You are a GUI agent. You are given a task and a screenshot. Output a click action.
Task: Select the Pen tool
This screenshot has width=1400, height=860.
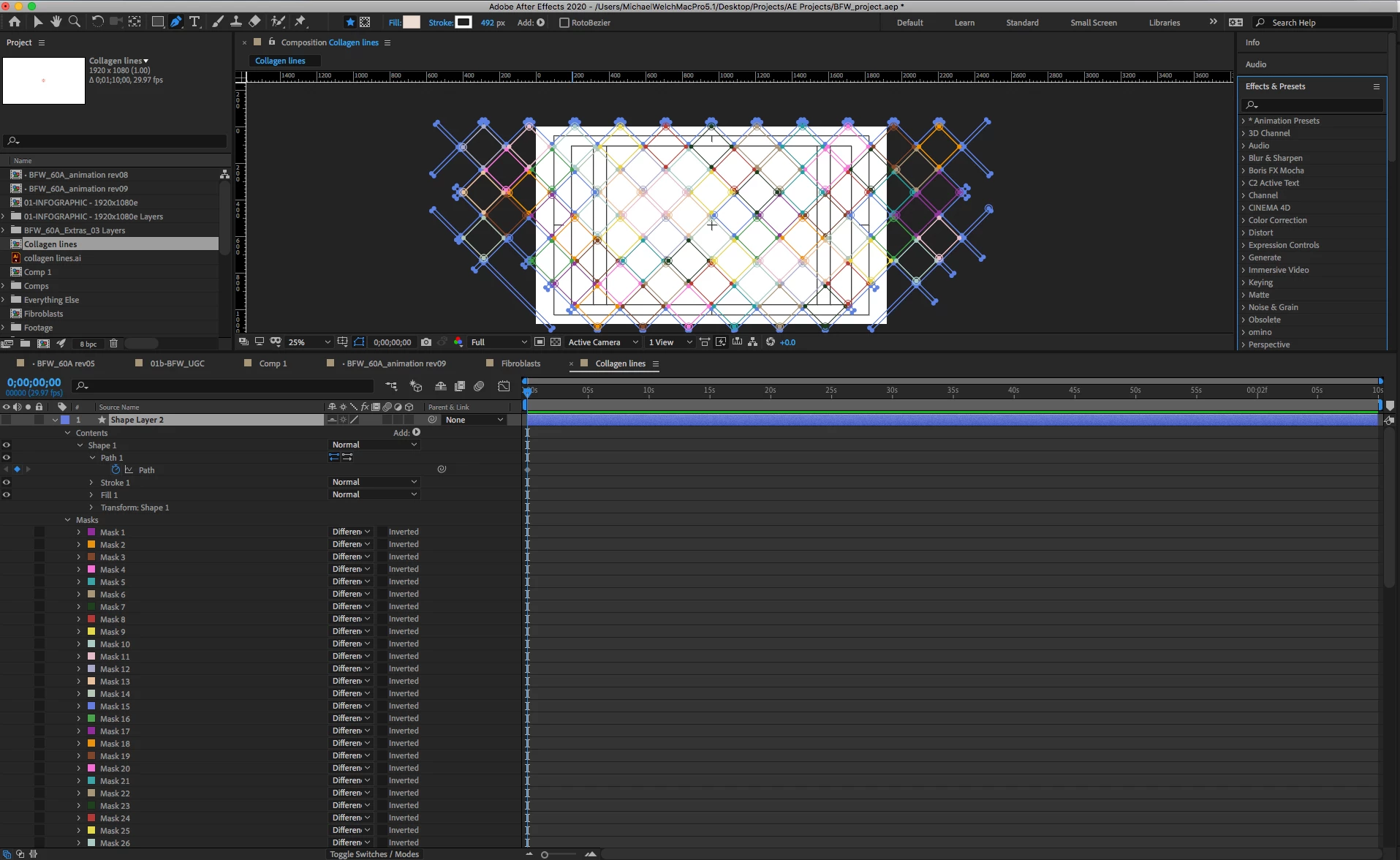pyautogui.click(x=176, y=22)
